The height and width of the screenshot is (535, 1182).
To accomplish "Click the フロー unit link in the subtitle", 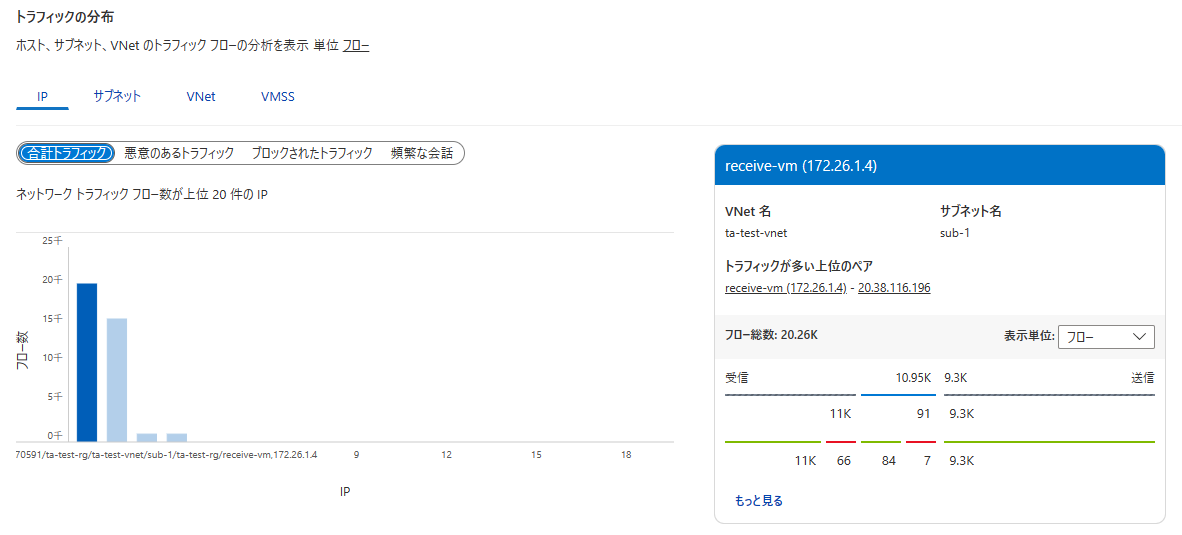I will 356,46.
